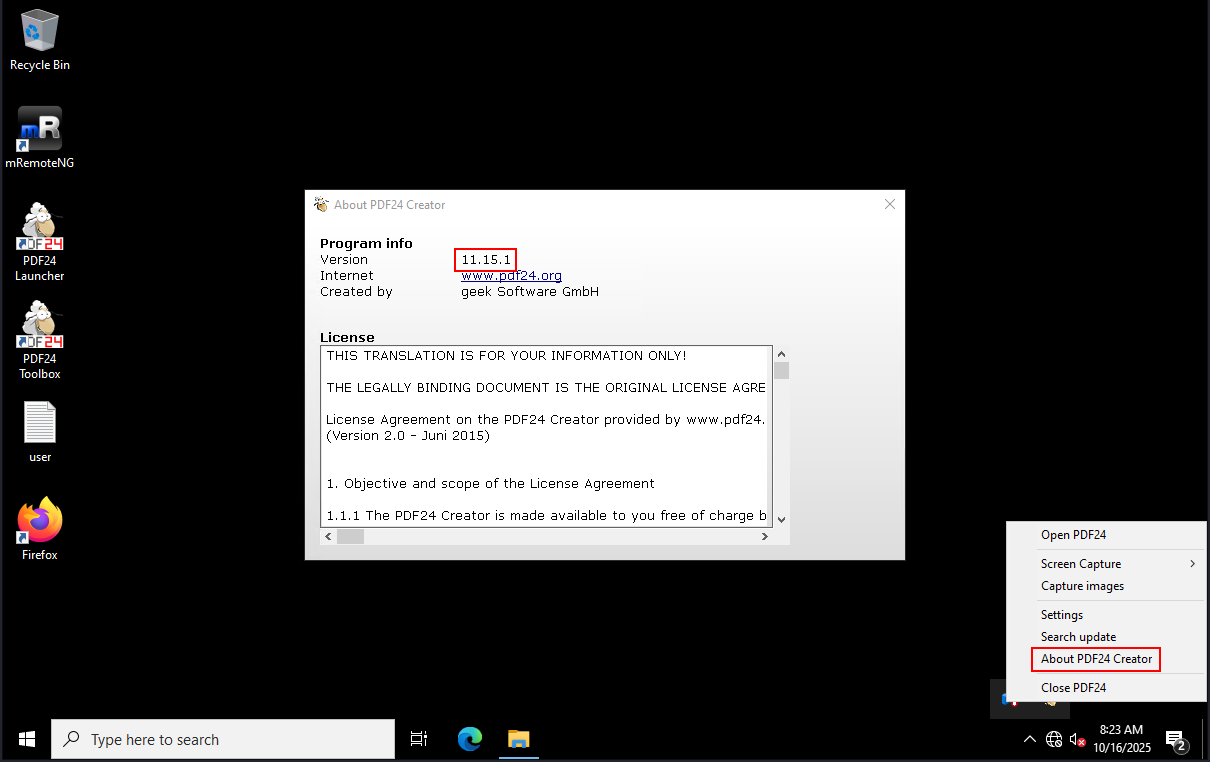Click the sheep icon in About dialog title bar
1210x762 pixels.
pos(321,204)
